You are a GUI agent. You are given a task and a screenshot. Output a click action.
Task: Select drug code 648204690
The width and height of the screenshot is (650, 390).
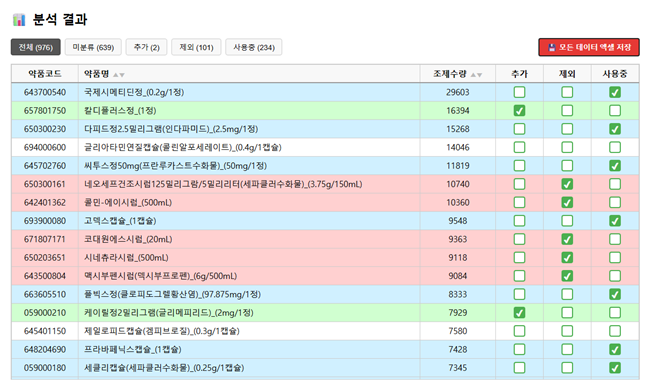[x=45, y=349]
